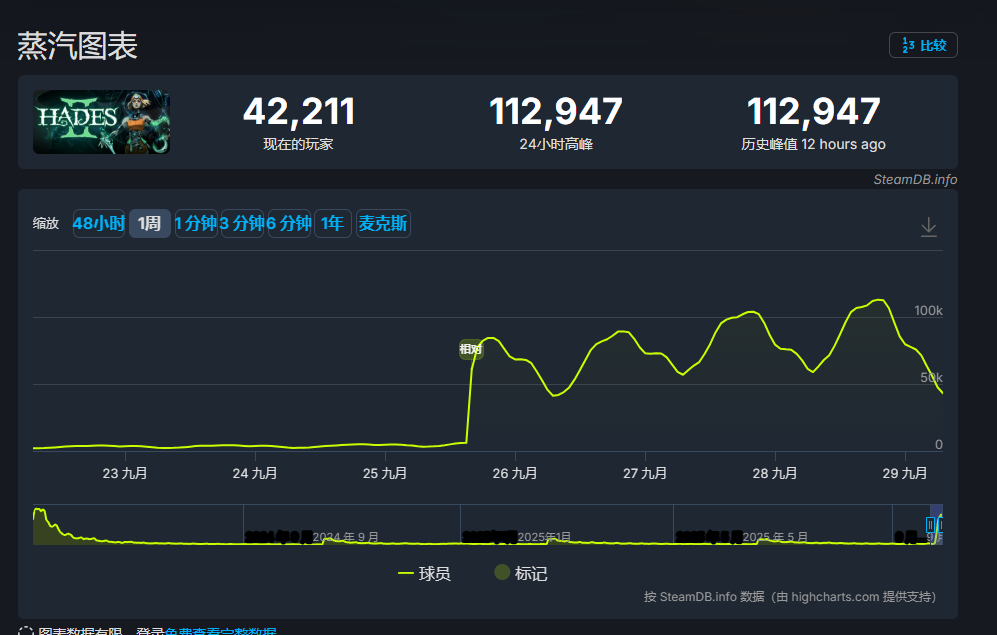Select the 48小时 zoom range
The height and width of the screenshot is (635, 997).
98,224
